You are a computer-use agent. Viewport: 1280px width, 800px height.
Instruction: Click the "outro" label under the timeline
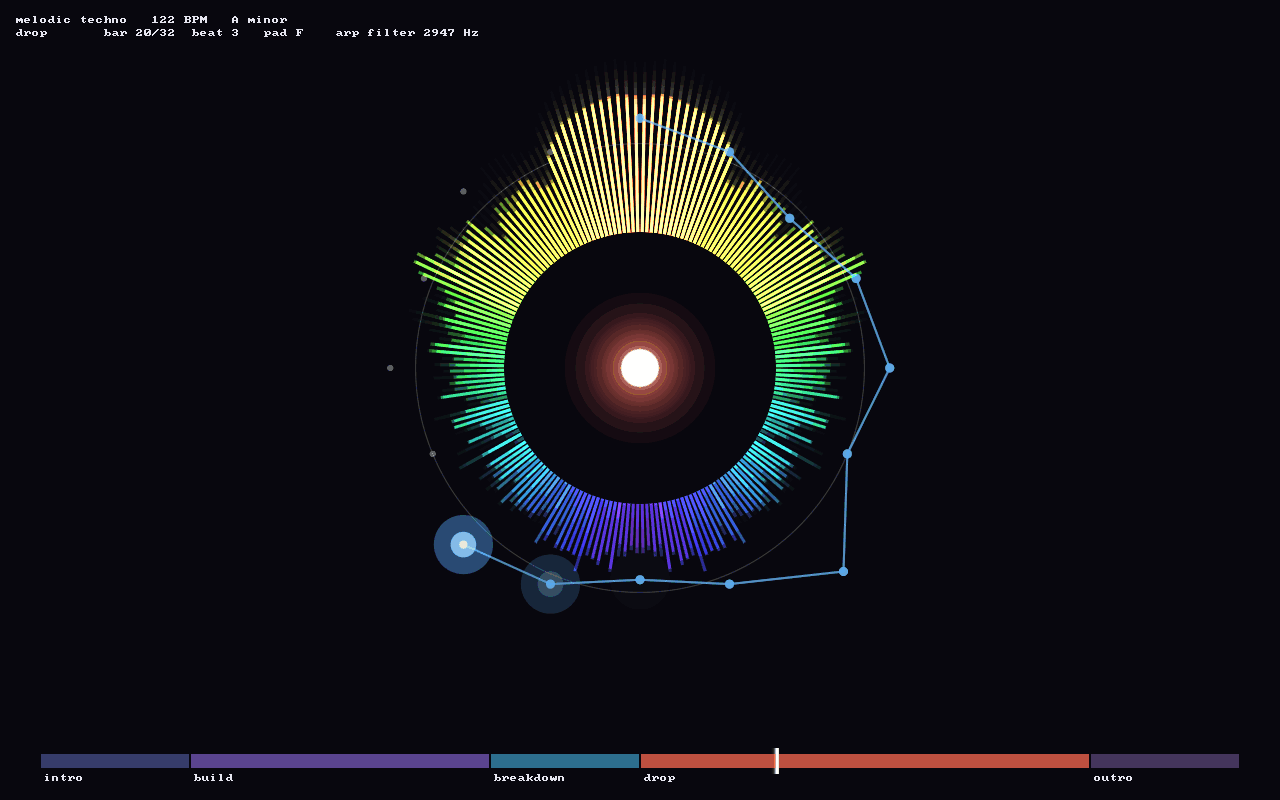tap(1113, 778)
